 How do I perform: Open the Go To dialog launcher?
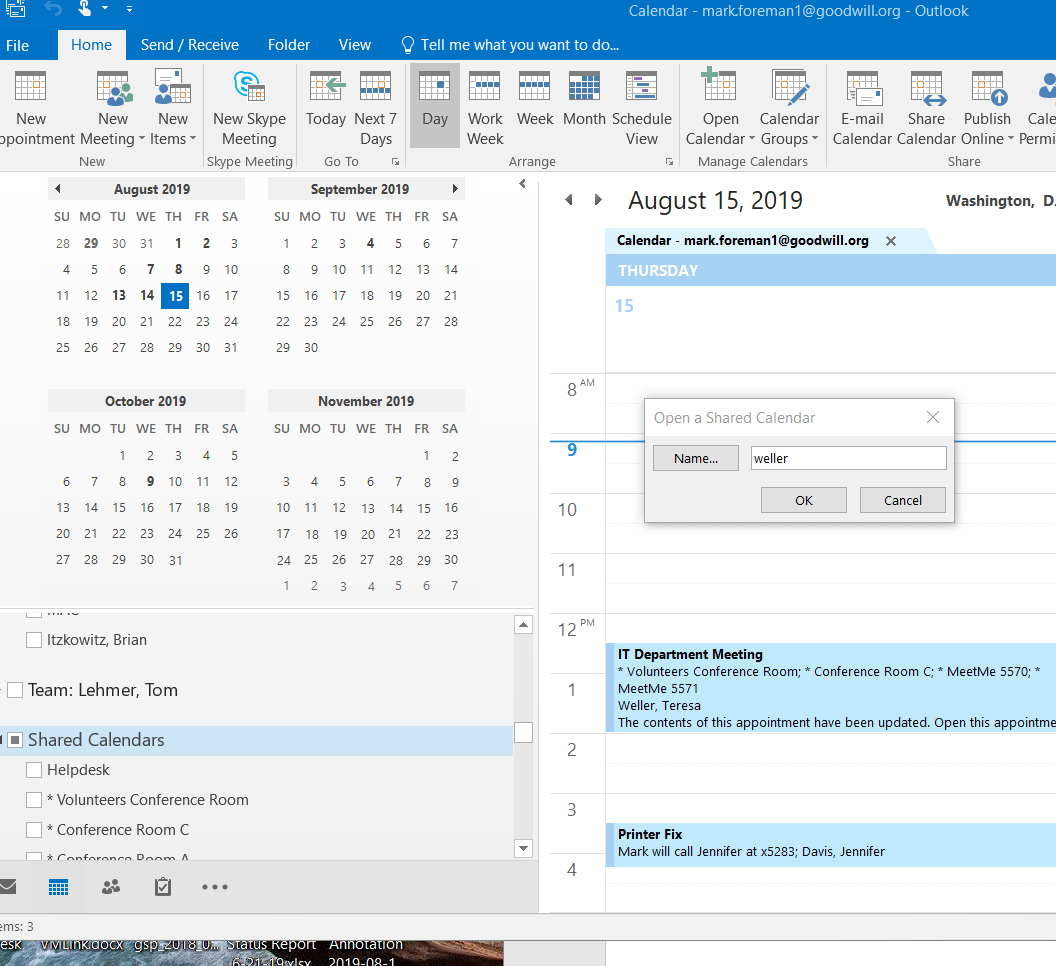pos(395,162)
